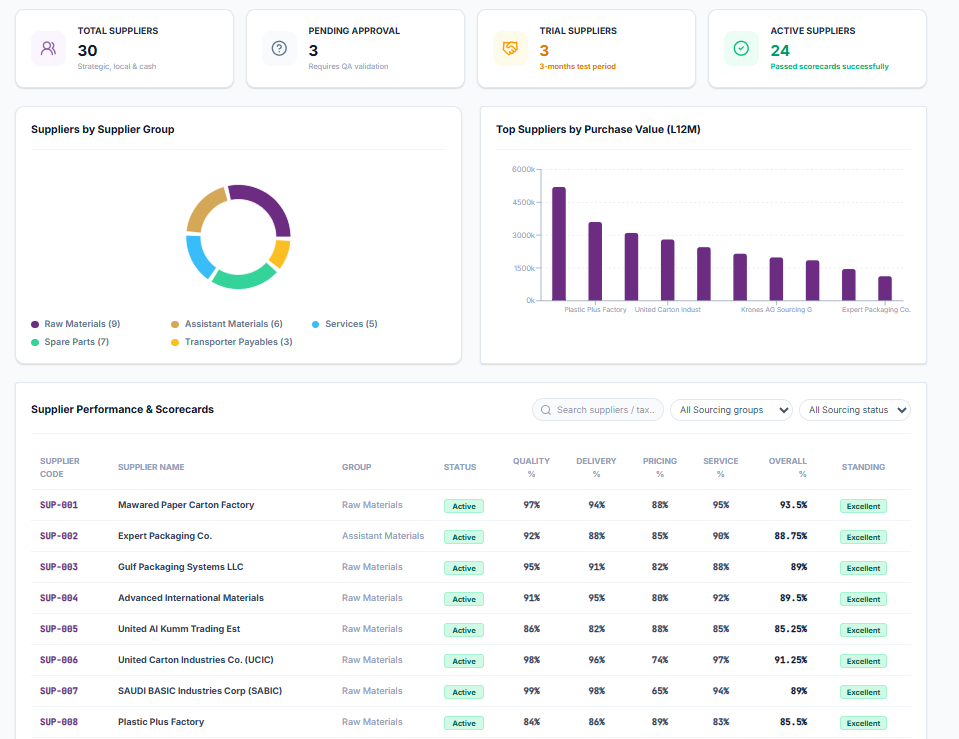Click the magnifier icon in search box
The width and height of the screenshot is (959, 739).
click(x=546, y=410)
